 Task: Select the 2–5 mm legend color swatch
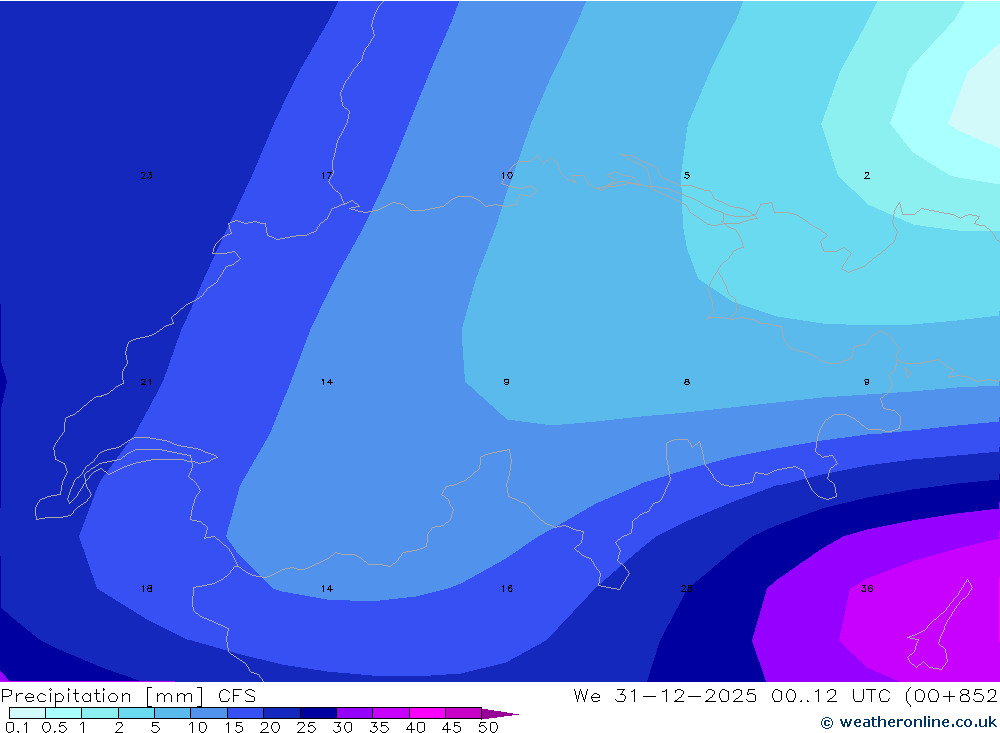(x=136, y=713)
